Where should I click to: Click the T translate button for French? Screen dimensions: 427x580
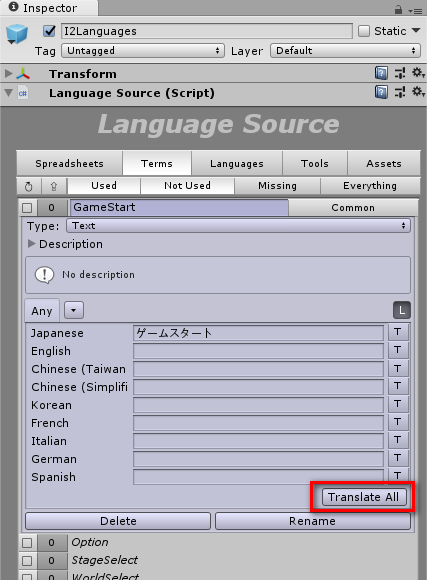tap(398, 422)
